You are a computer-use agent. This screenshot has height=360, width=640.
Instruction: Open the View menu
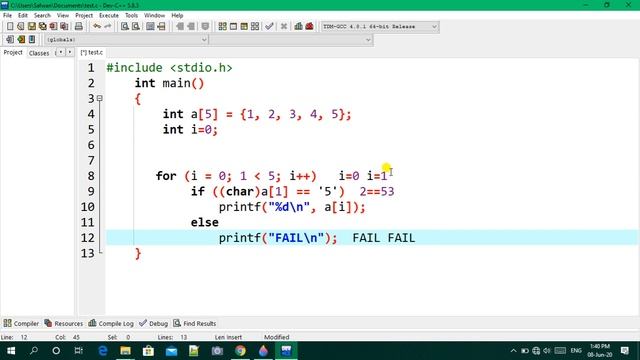point(63,16)
